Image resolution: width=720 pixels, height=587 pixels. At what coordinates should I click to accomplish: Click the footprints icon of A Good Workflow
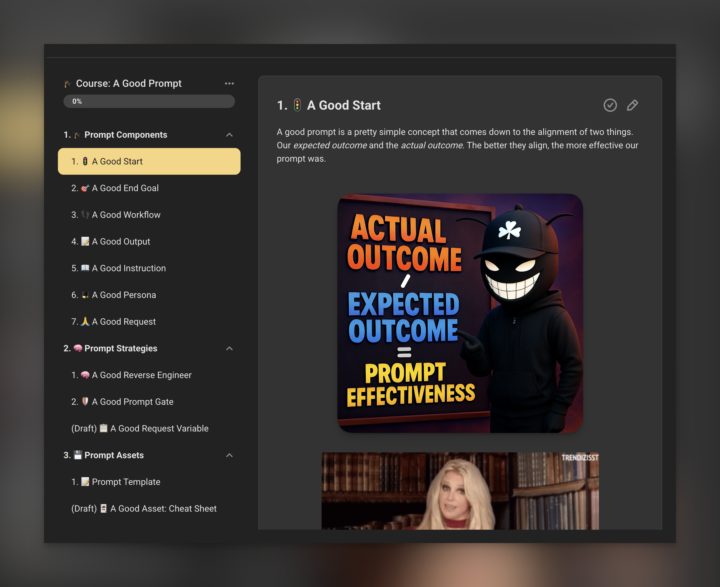85,214
